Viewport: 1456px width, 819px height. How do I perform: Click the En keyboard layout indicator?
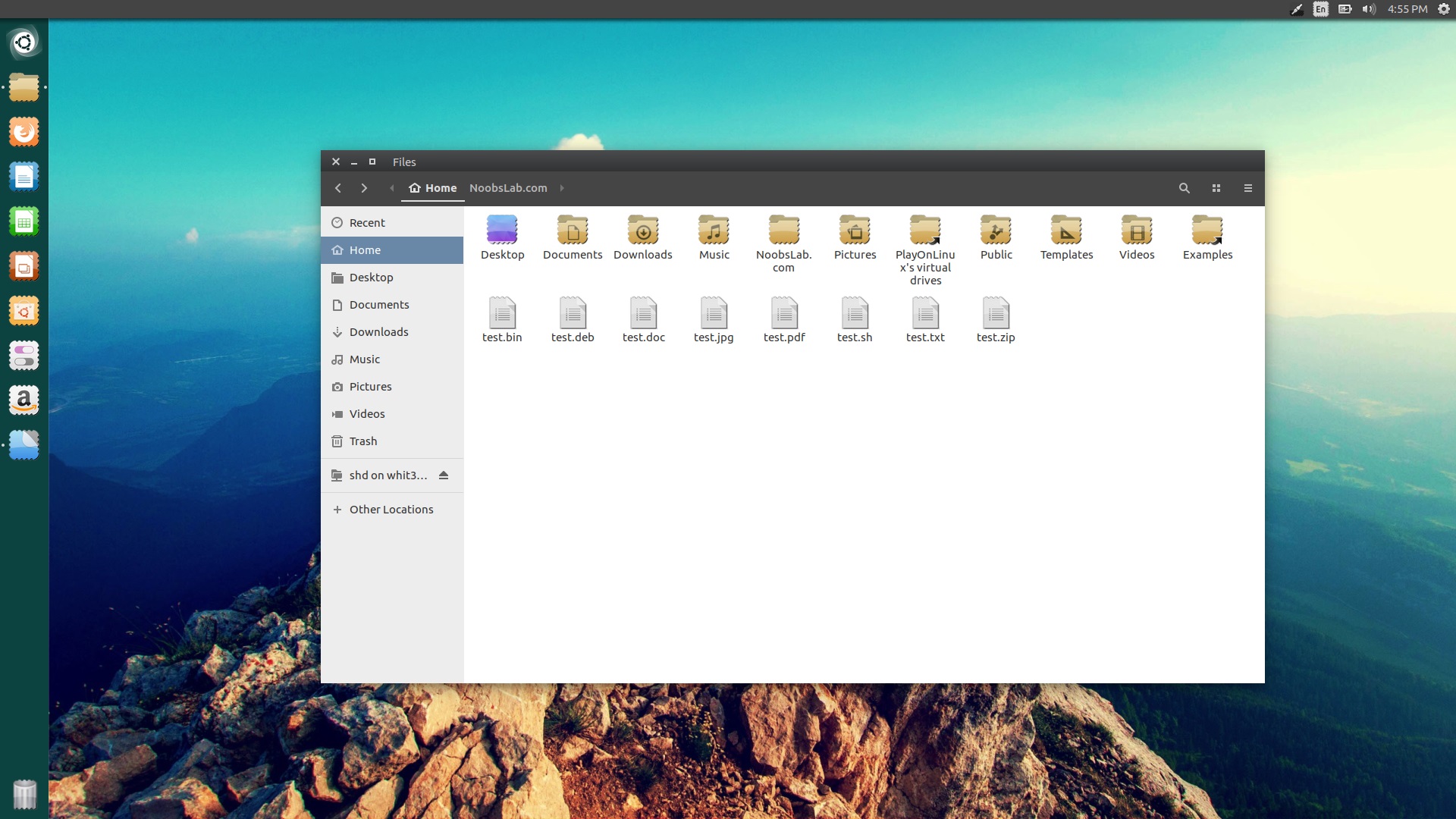point(1320,9)
